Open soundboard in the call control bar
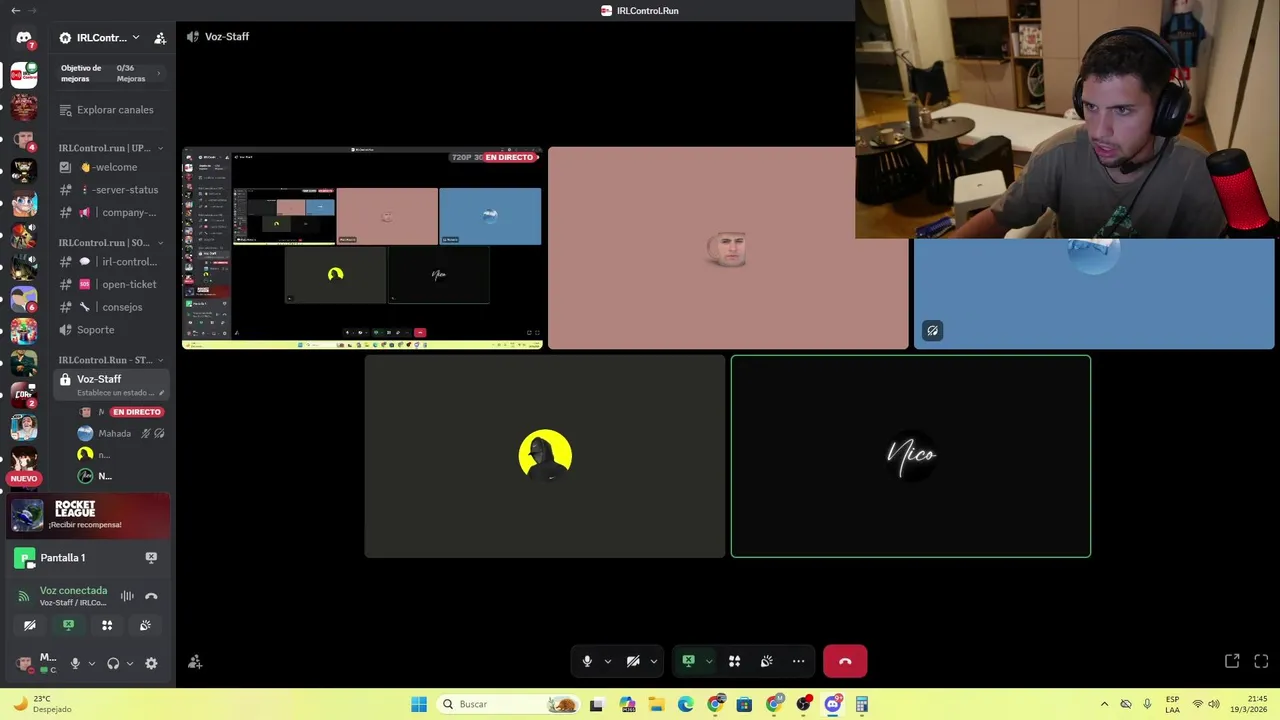This screenshot has height=720, width=1280. coord(766,661)
